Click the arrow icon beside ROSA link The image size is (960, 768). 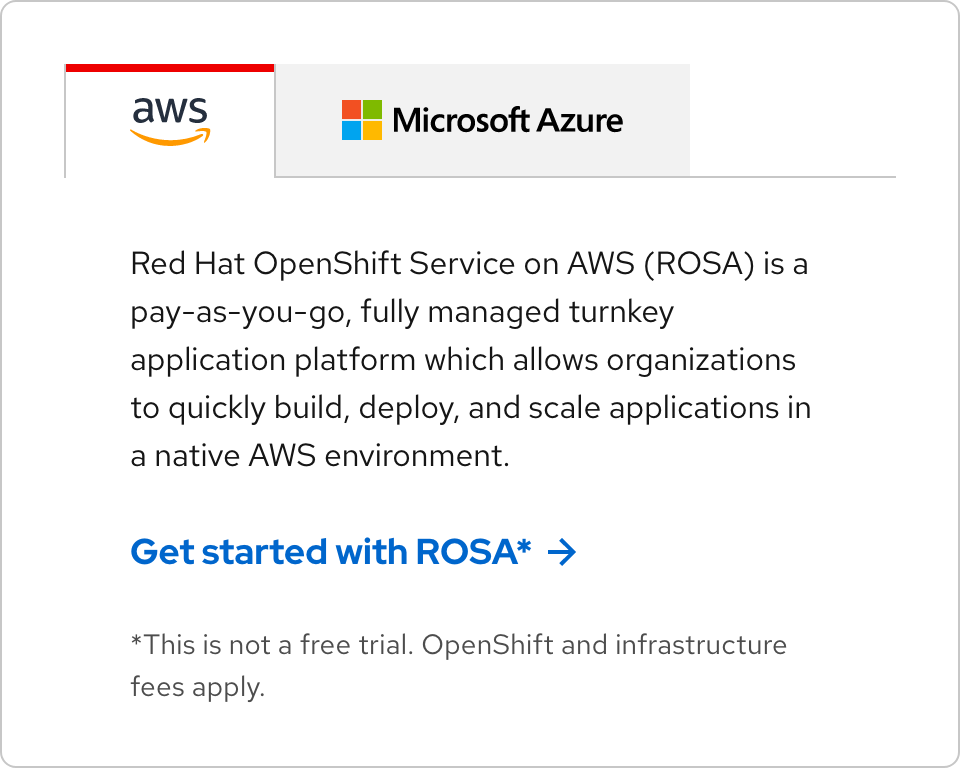pyautogui.click(x=563, y=552)
